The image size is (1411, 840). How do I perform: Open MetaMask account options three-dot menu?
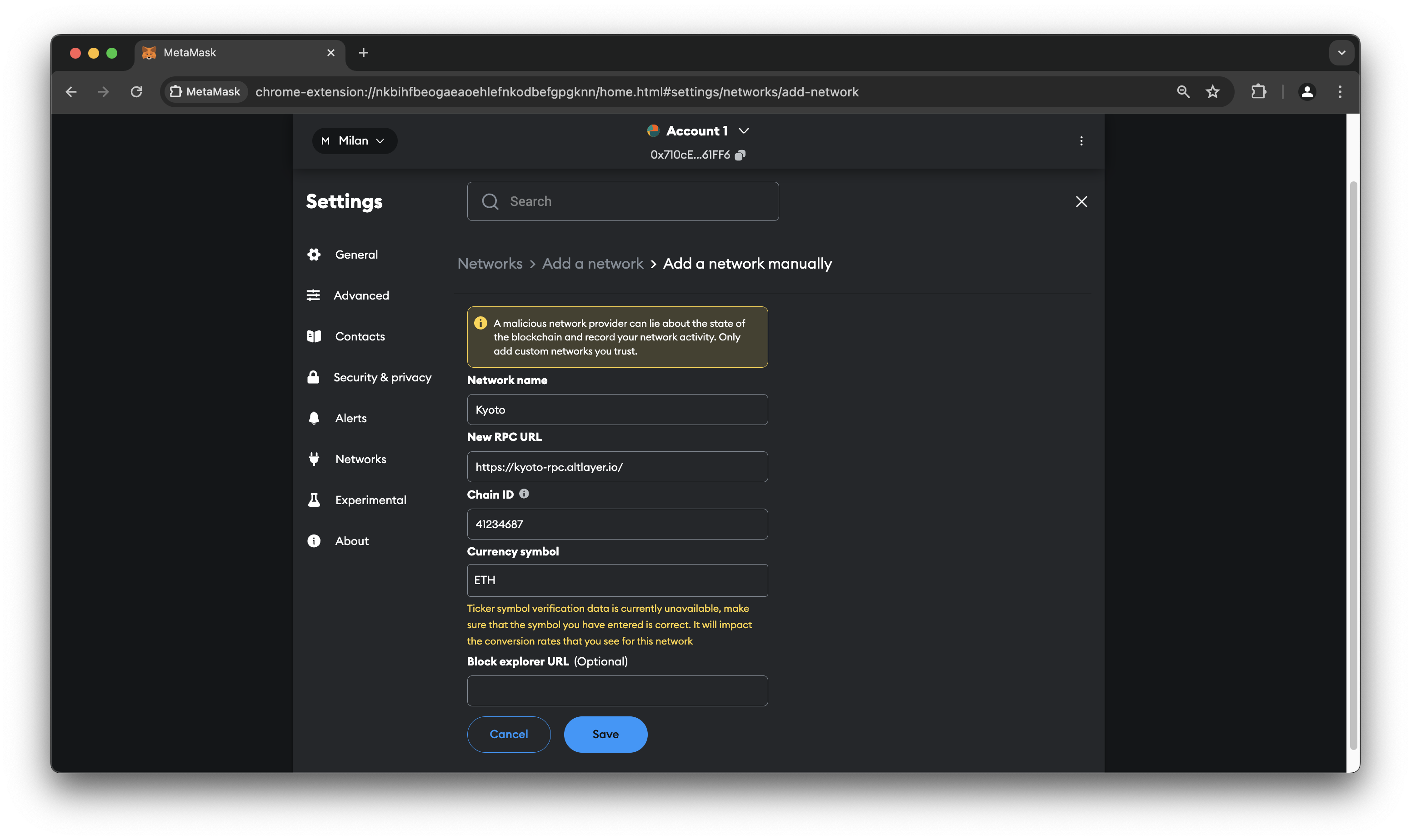pos(1081,141)
